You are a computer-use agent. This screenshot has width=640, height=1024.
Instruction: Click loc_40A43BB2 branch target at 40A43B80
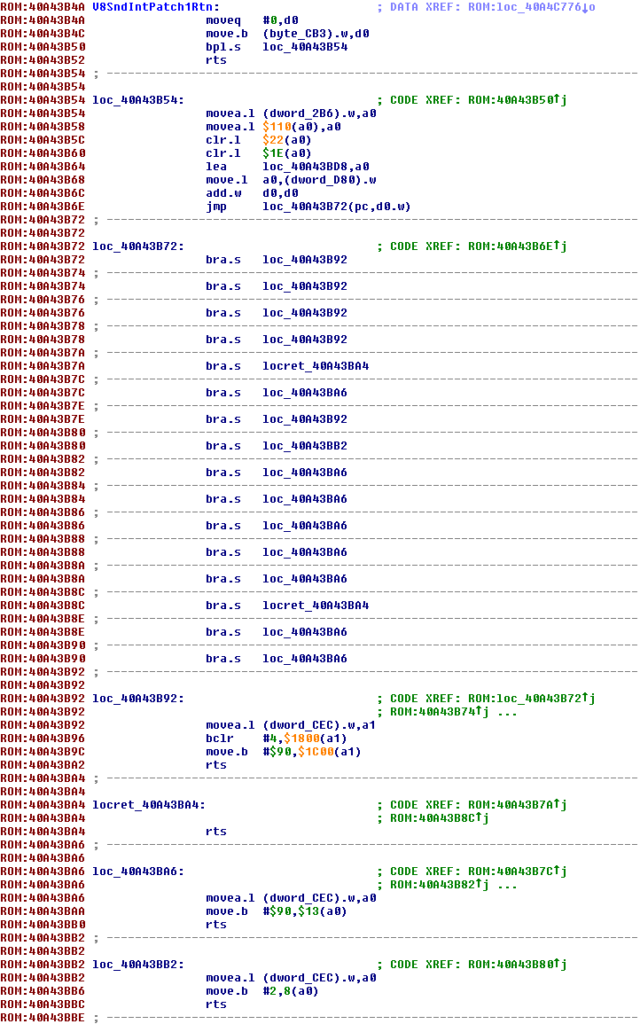[x=305, y=446]
